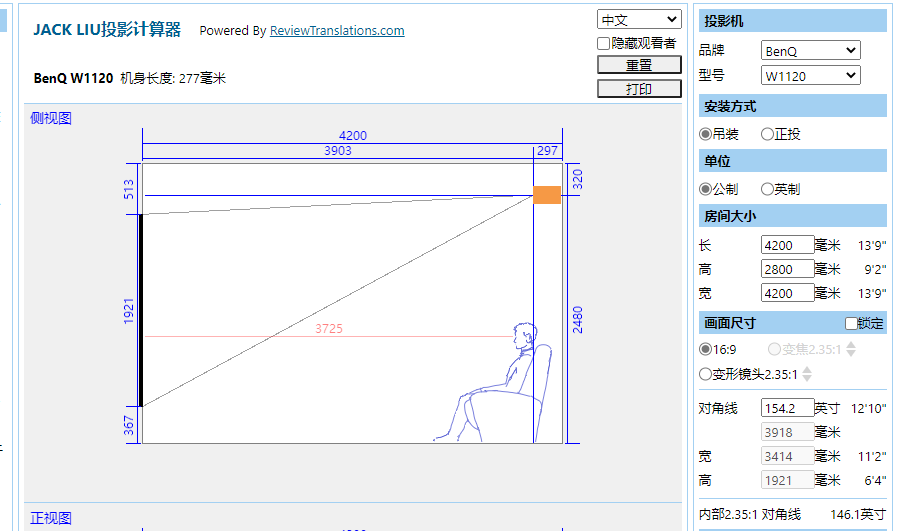Click the 重置 reset button
Image resolution: width=923 pixels, height=531 pixels.
point(639,65)
